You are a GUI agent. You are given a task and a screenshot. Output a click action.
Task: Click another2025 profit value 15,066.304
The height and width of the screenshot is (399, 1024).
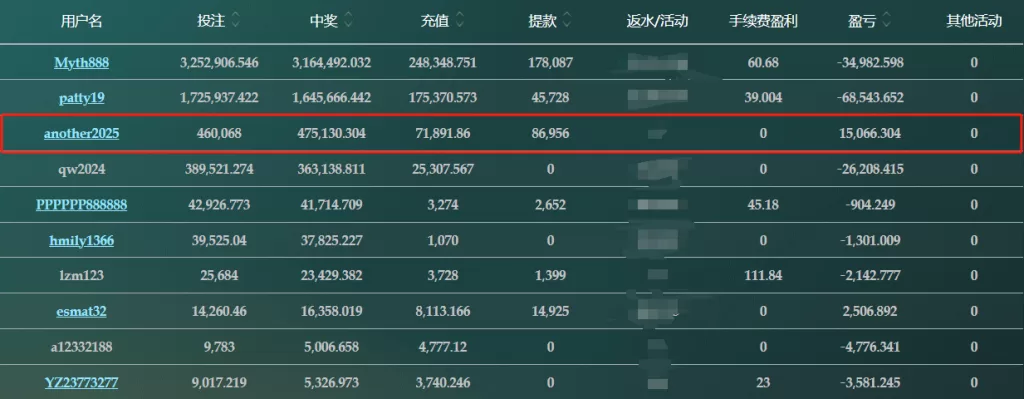[869, 133]
